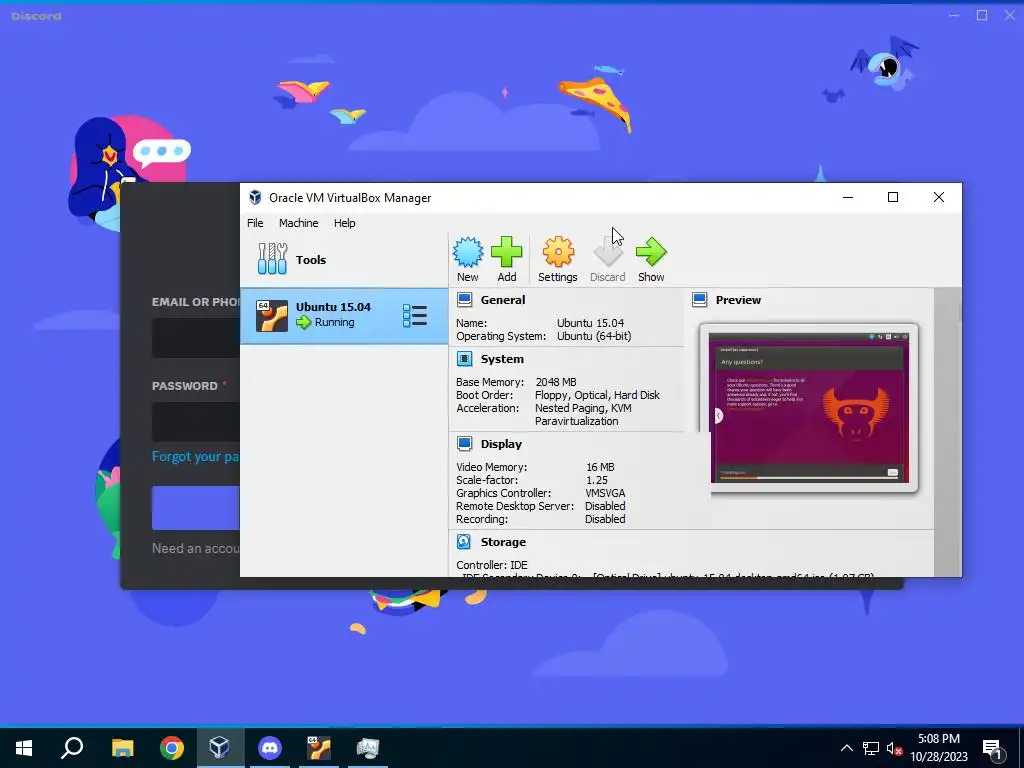Click the New virtual machine icon
Screen dimensions: 1024x768
(x=468, y=252)
